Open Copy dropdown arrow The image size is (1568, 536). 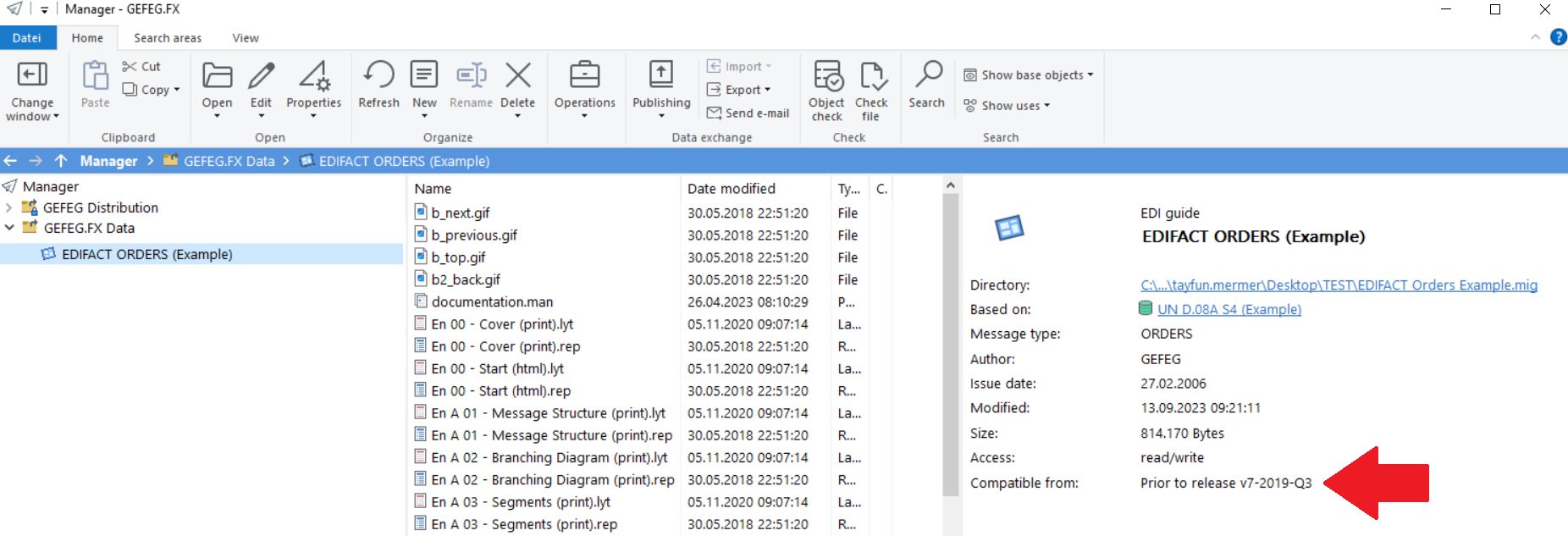(x=177, y=90)
